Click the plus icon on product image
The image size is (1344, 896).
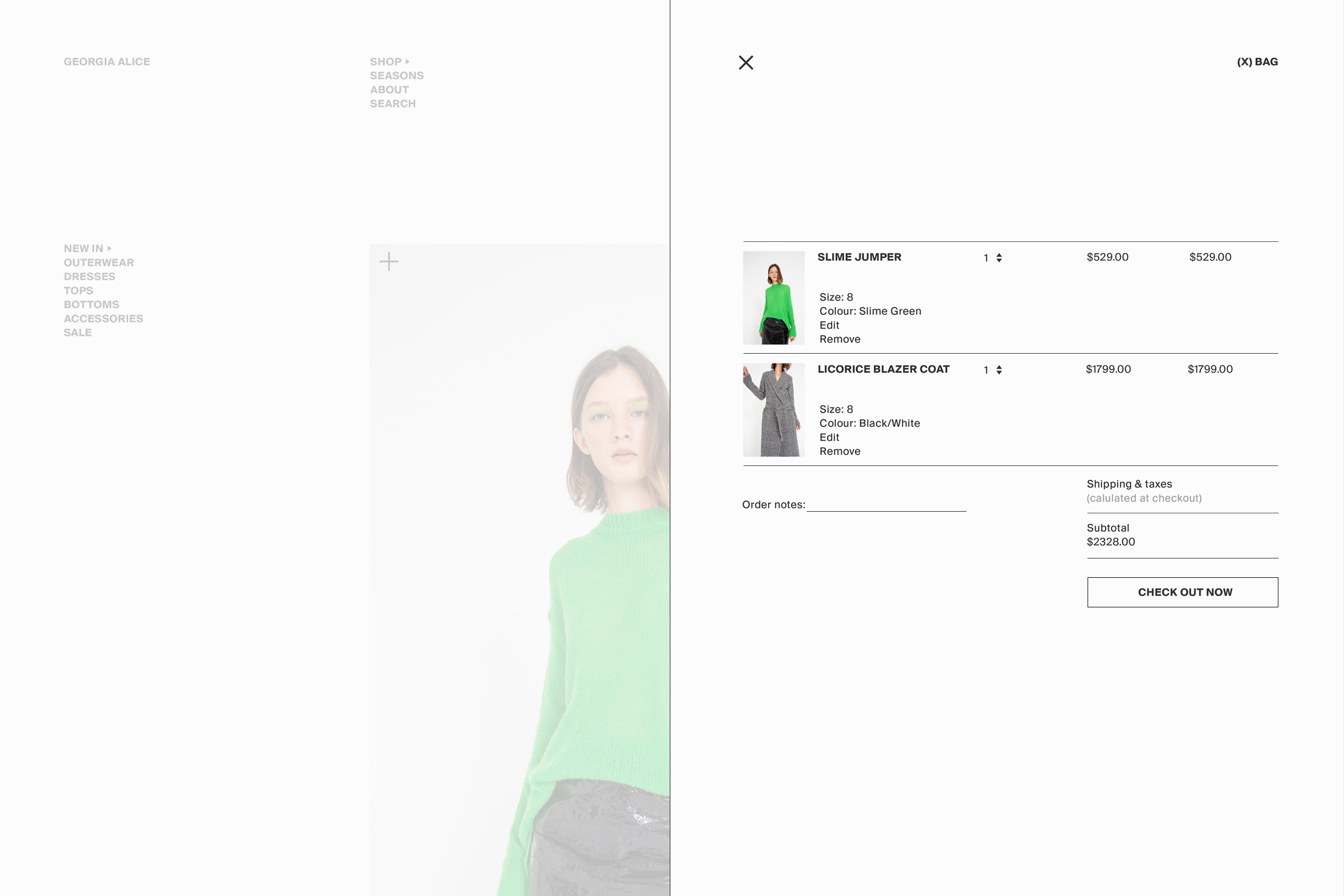[389, 262]
